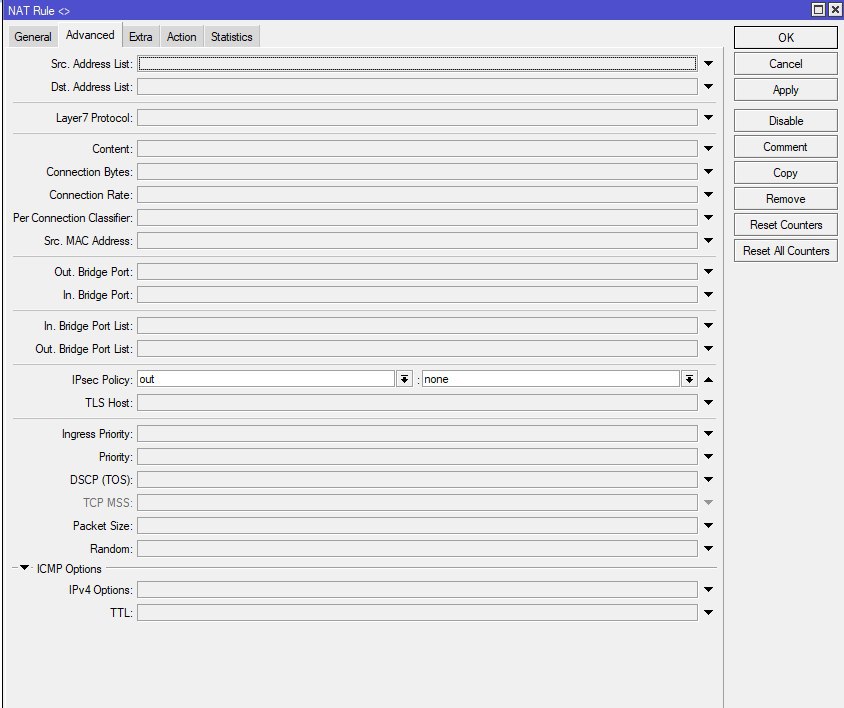Collapse the IPsec Policy field

tap(708, 380)
